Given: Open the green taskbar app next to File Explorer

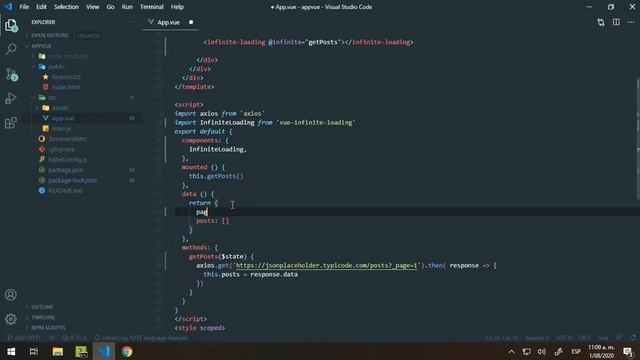Looking at the screenshot, I should pos(81,351).
